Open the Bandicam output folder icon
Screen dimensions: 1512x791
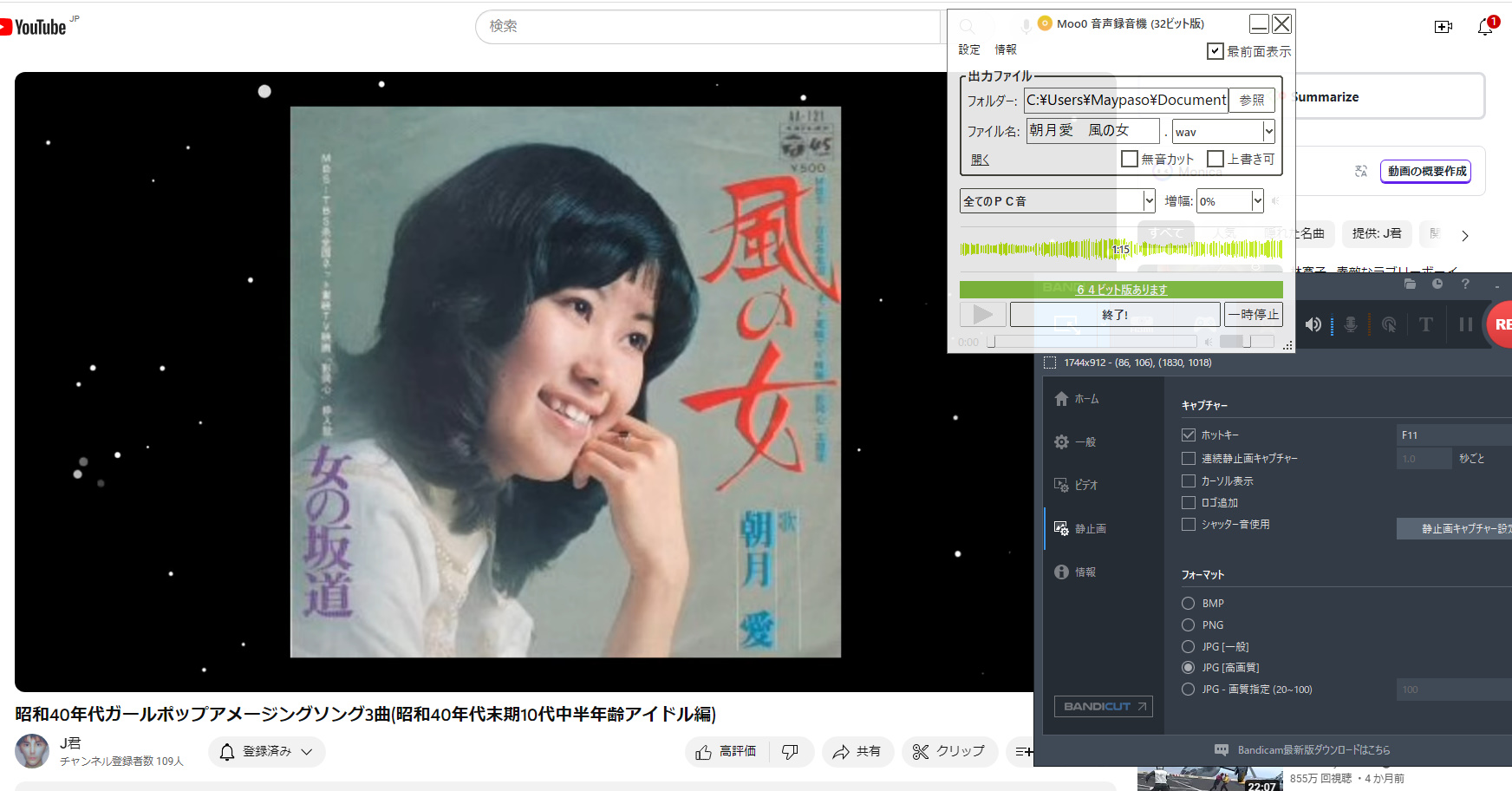tap(1410, 284)
